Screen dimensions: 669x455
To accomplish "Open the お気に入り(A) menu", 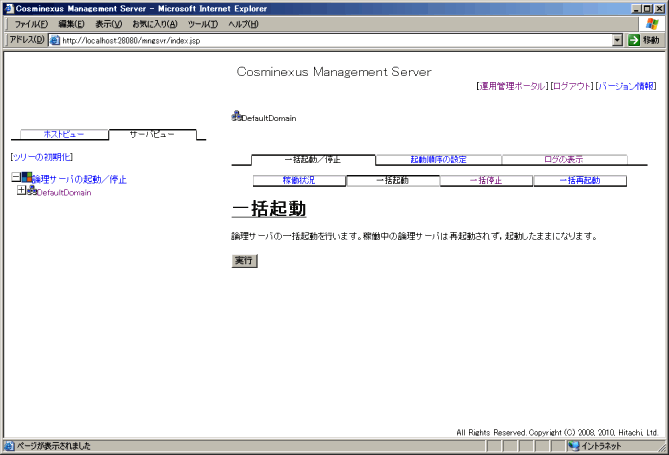I will 154,24.
